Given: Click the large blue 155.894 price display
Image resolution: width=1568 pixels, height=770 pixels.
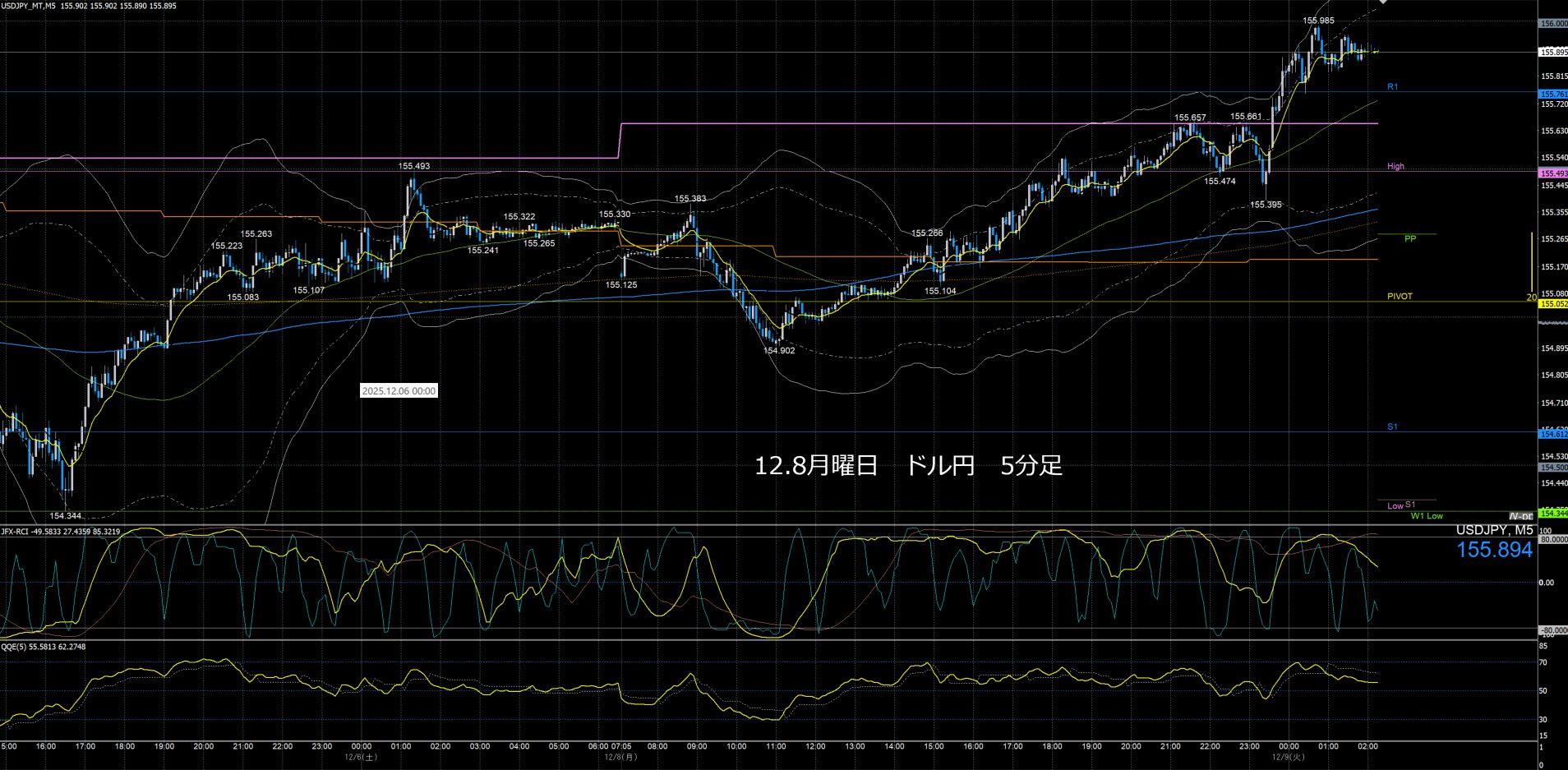Looking at the screenshot, I should [1494, 551].
